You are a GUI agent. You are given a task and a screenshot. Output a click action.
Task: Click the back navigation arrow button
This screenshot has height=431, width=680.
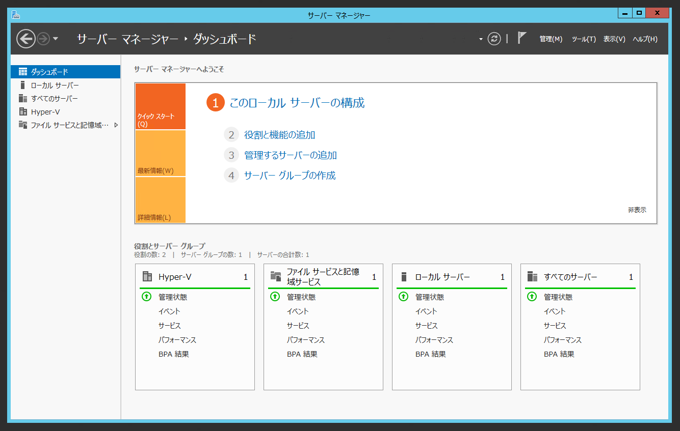26,39
